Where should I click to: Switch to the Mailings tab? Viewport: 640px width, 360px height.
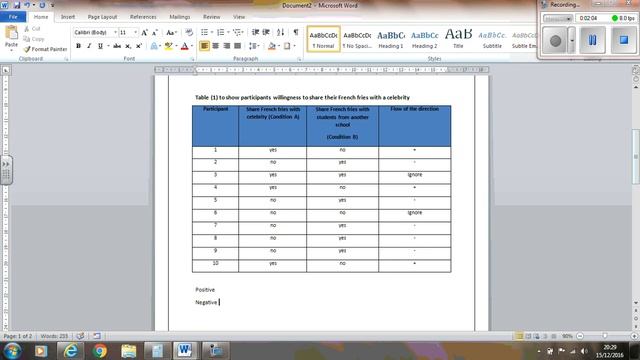(180, 17)
